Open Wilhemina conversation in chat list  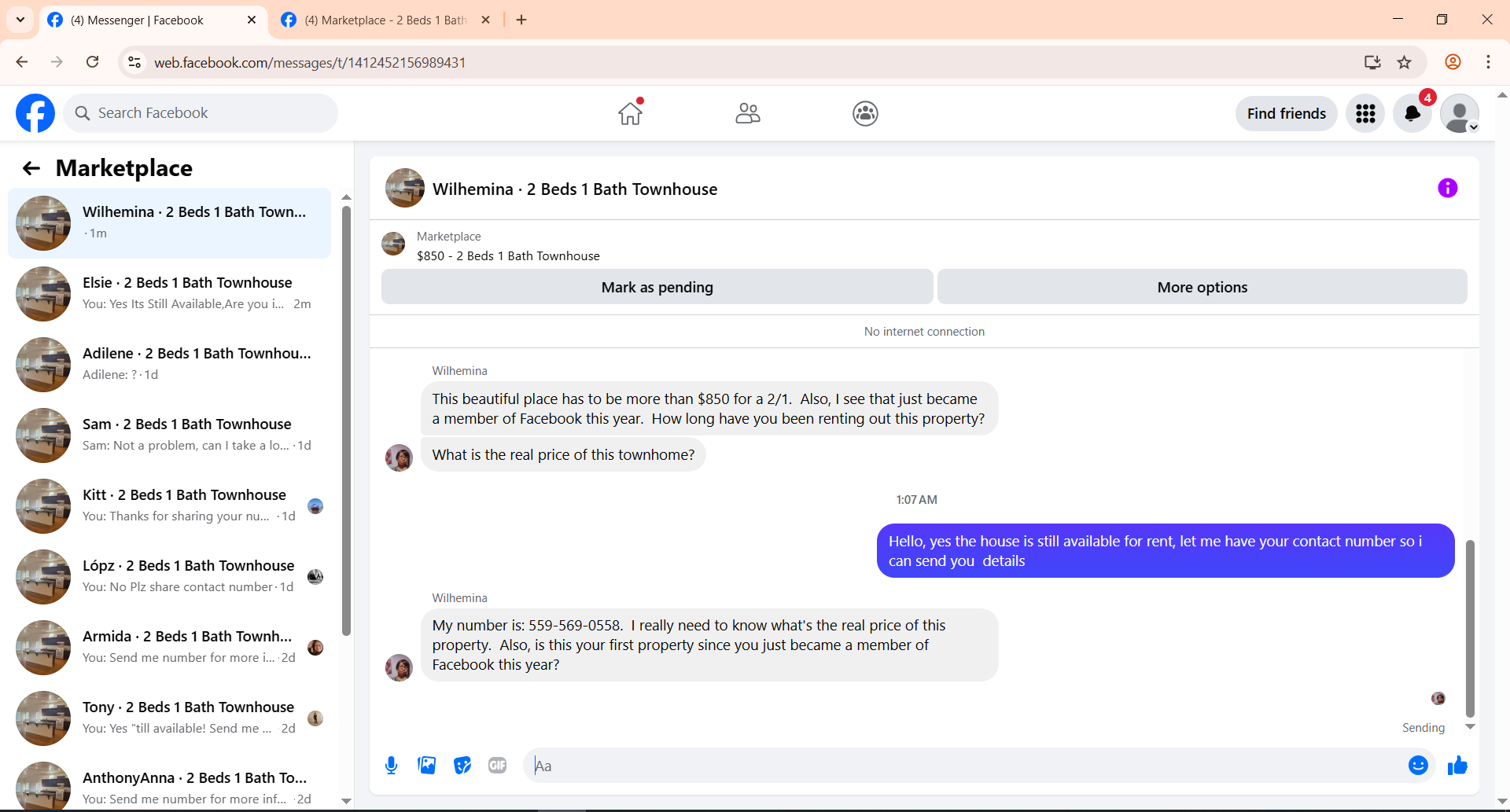(169, 223)
